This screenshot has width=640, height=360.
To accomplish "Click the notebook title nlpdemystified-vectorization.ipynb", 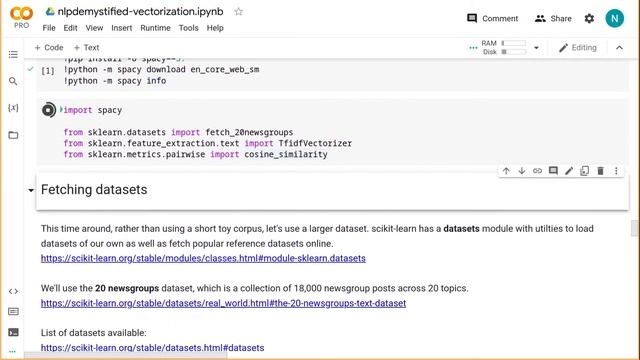I will click(x=140, y=12).
